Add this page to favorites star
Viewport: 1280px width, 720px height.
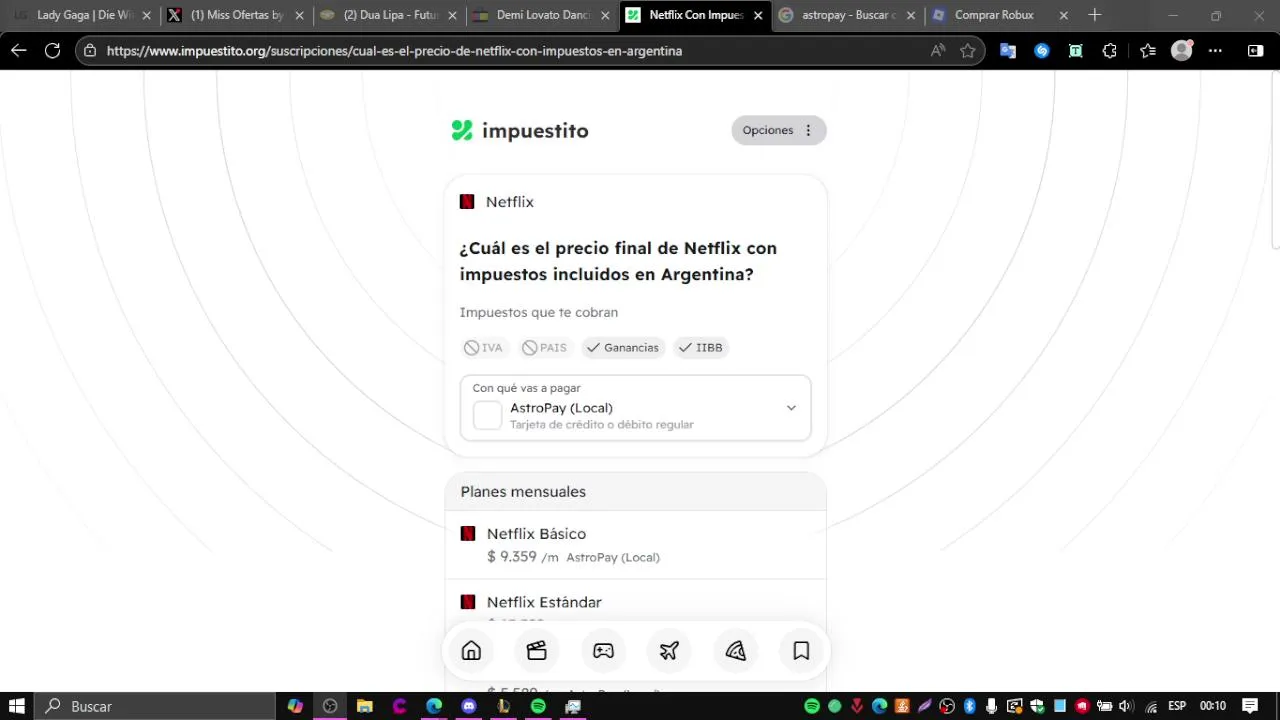967,50
